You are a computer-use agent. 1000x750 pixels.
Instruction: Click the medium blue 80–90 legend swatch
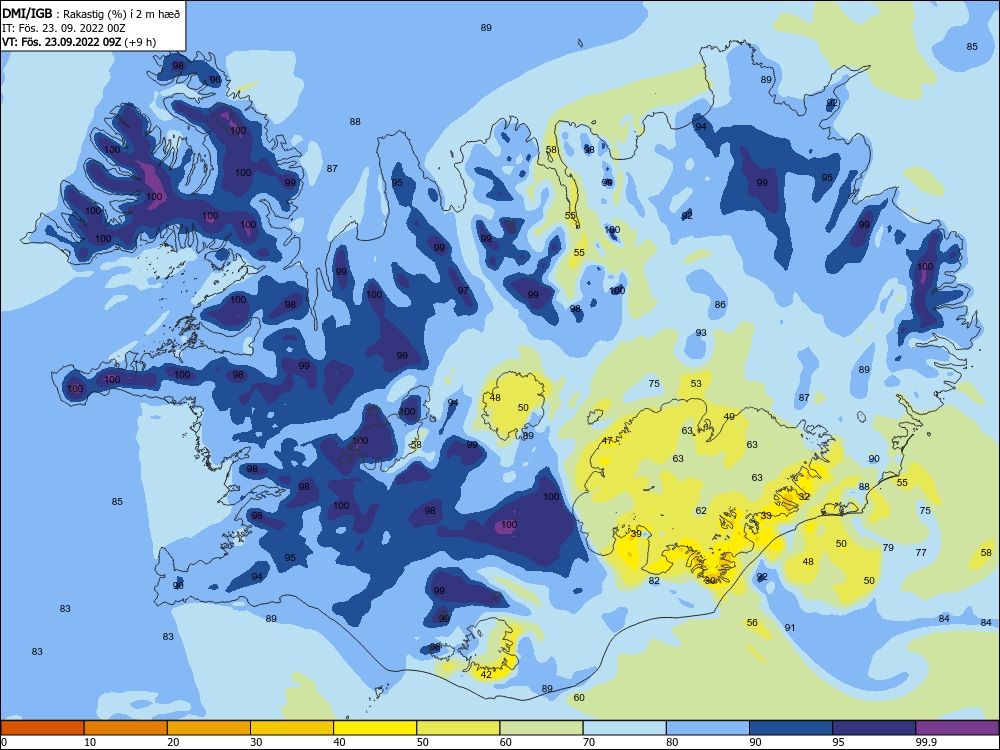pos(708,728)
